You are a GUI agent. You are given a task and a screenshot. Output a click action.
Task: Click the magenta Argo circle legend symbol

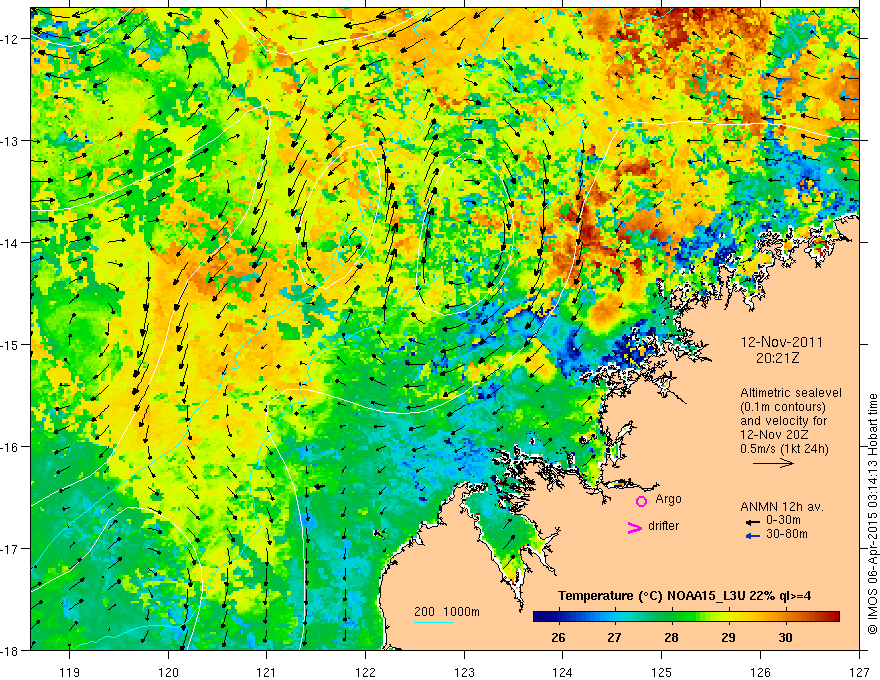click(641, 501)
